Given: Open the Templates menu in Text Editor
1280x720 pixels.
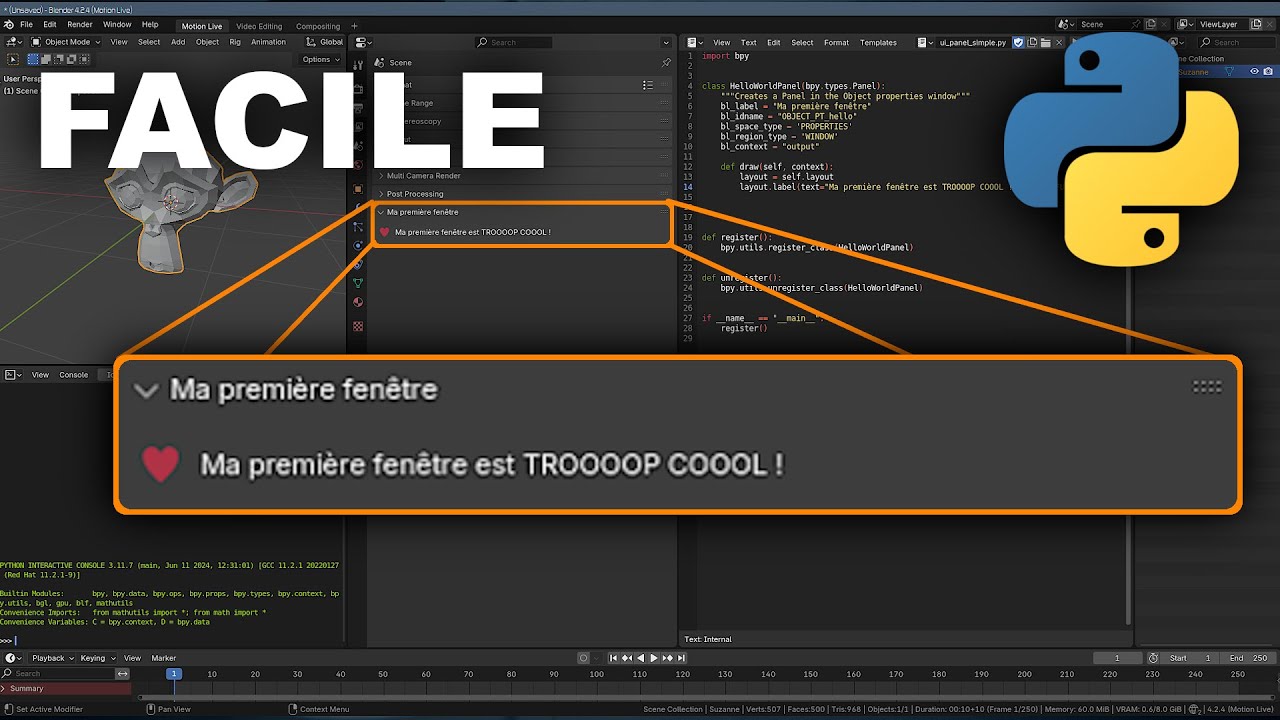Looking at the screenshot, I should (x=878, y=42).
